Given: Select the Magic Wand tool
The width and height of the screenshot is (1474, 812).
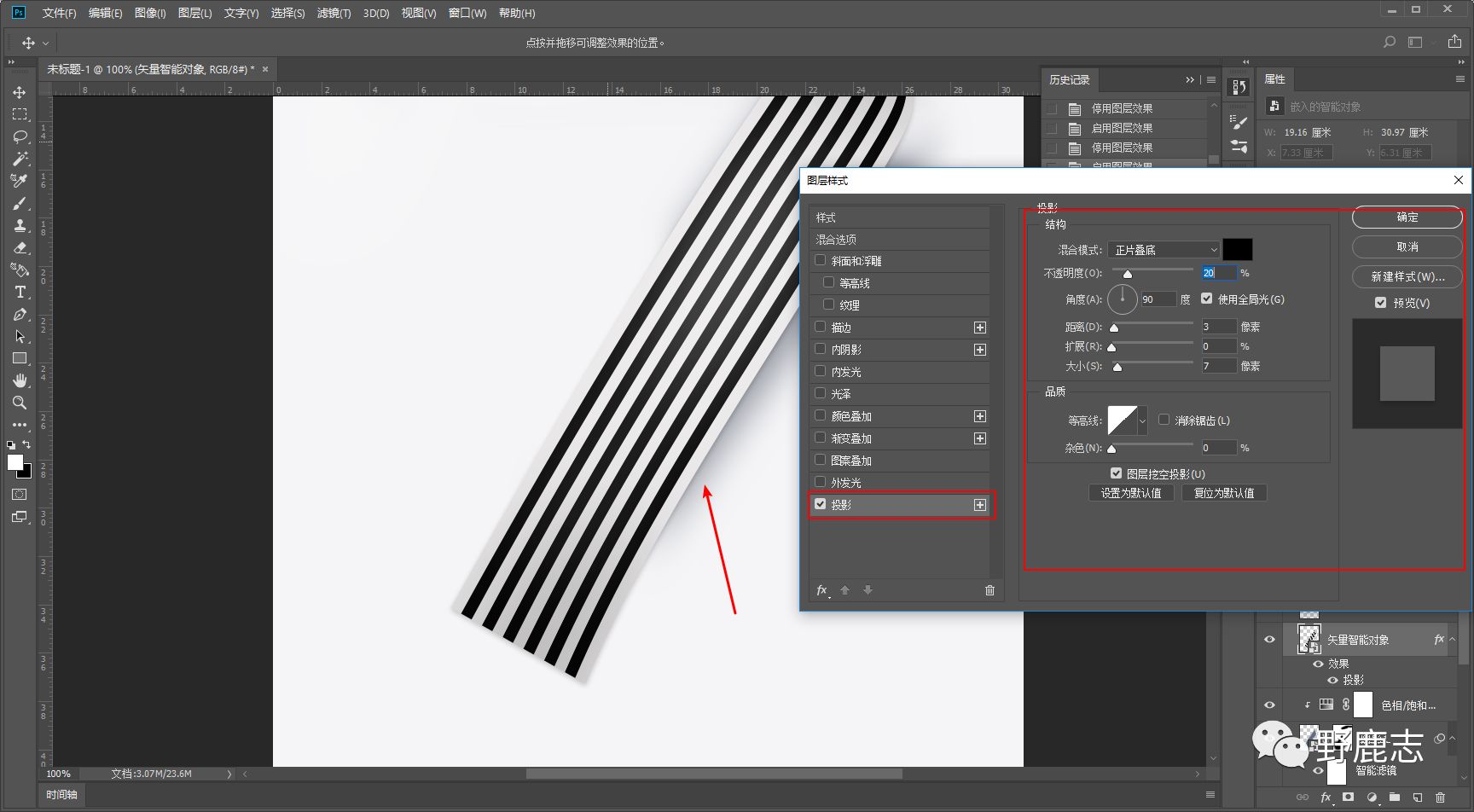Looking at the screenshot, I should (20, 159).
